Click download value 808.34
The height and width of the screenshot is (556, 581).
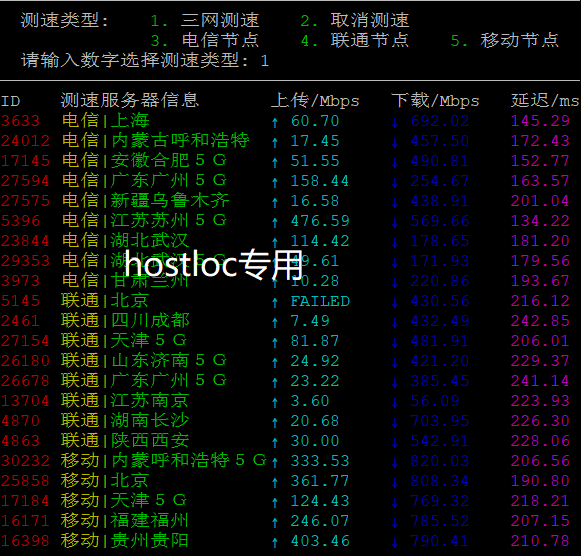(x=440, y=481)
